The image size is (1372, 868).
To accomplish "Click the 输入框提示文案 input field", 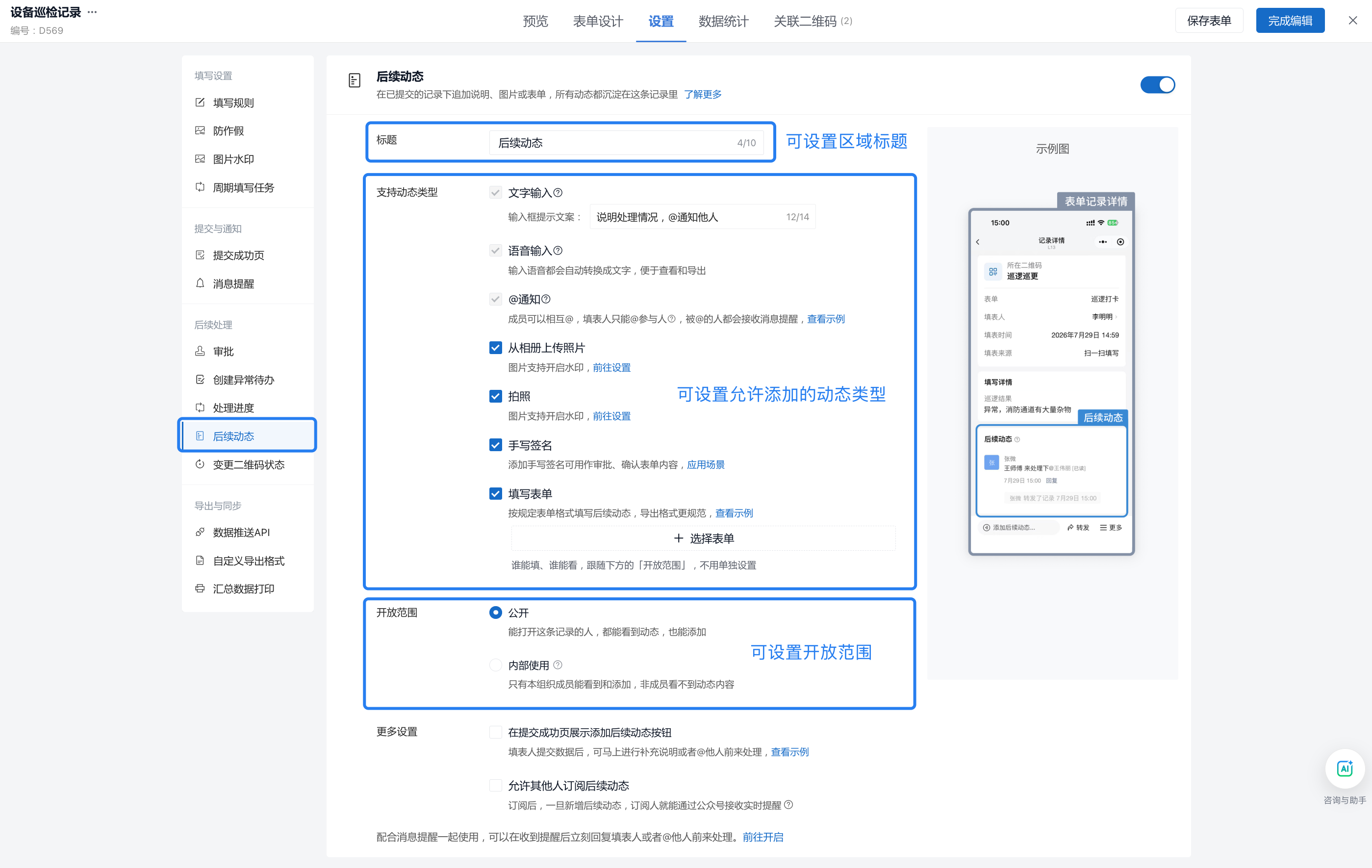I will point(703,217).
